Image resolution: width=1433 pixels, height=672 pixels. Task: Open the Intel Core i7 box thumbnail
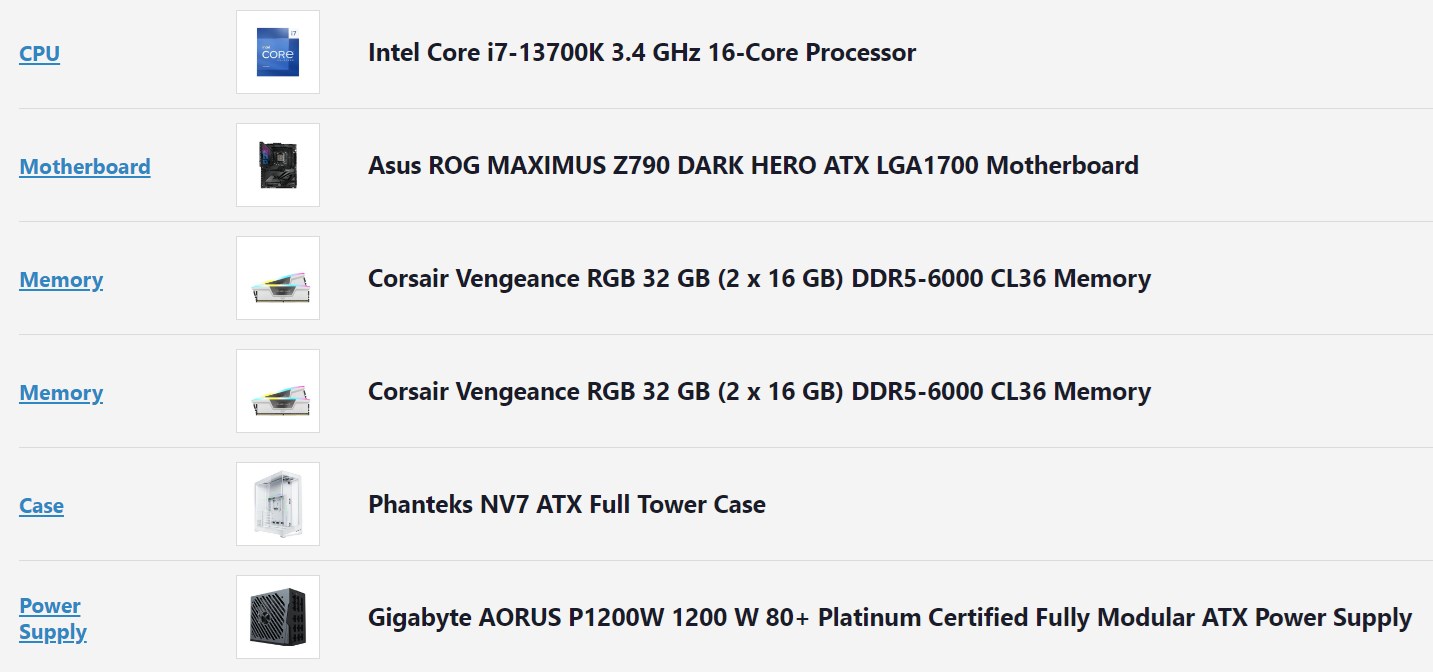pos(278,52)
